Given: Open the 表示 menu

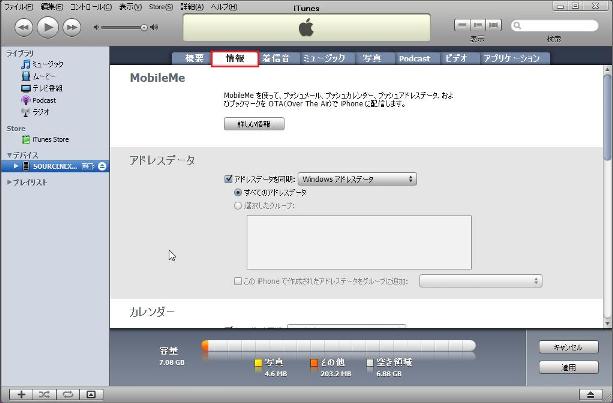Looking at the screenshot, I should [x=130, y=7].
